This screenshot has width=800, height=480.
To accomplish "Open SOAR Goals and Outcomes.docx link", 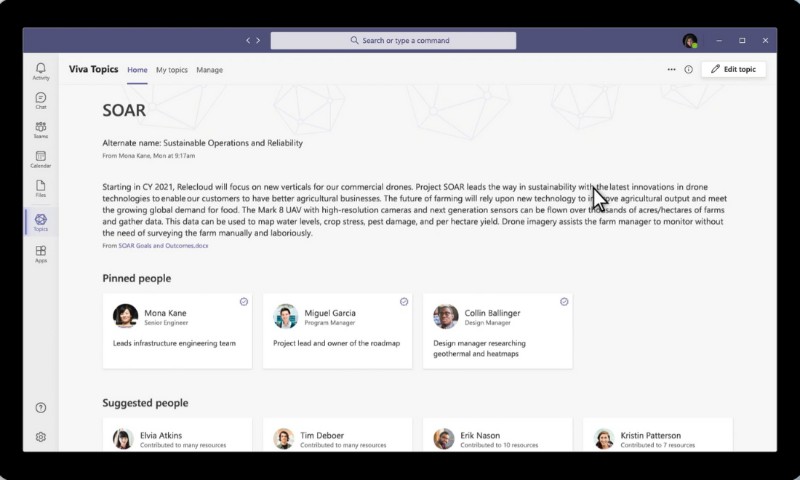I will coord(163,245).
